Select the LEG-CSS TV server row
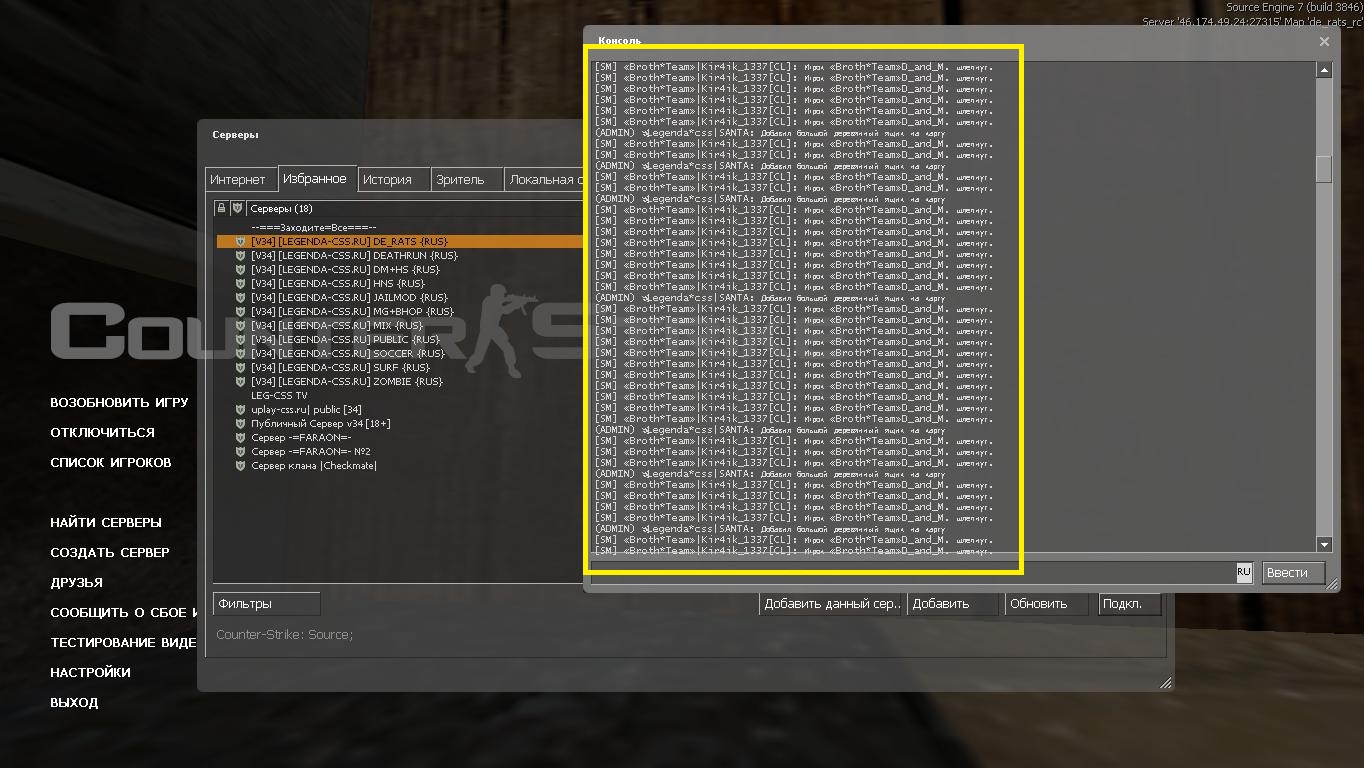 400,395
